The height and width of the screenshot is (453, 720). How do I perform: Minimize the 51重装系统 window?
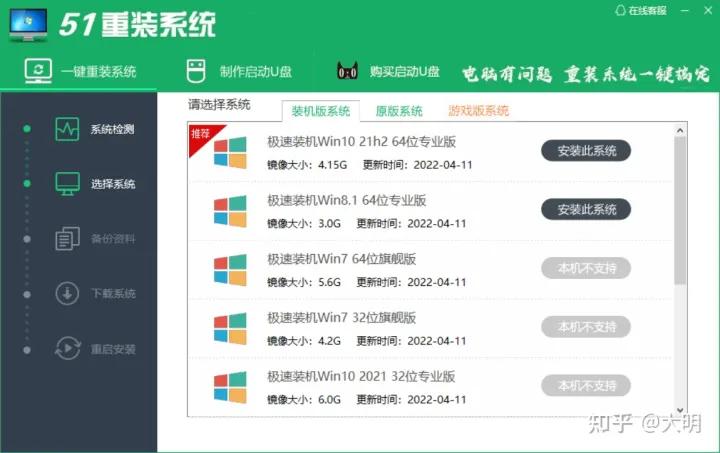(x=685, y=10)
